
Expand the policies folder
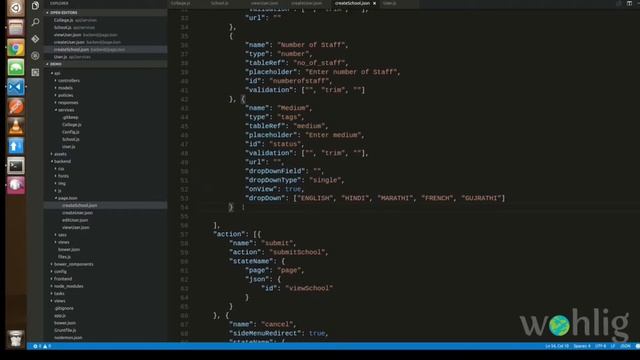point(65,96)
